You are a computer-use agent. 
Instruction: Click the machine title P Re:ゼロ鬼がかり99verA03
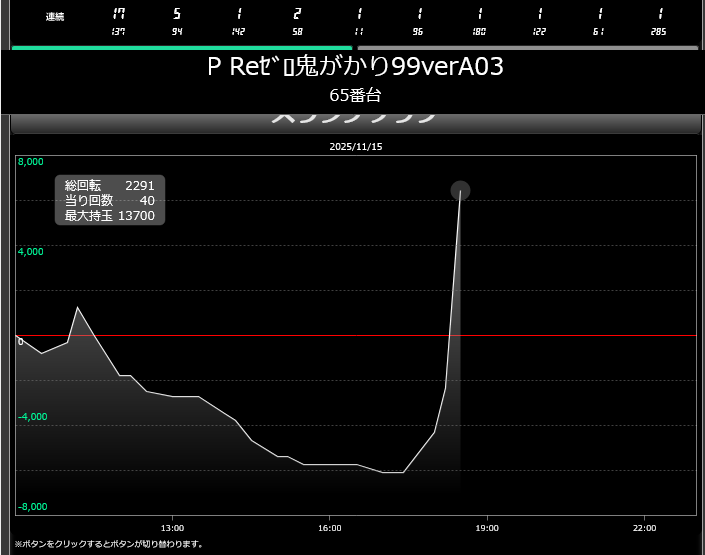355,68
